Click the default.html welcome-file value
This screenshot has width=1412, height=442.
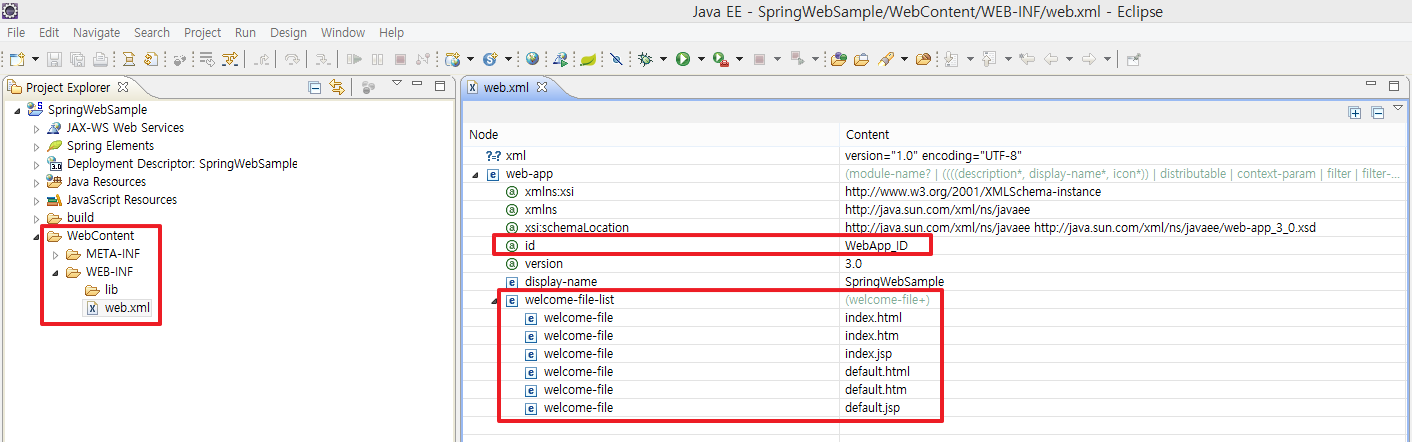[877, 372]
